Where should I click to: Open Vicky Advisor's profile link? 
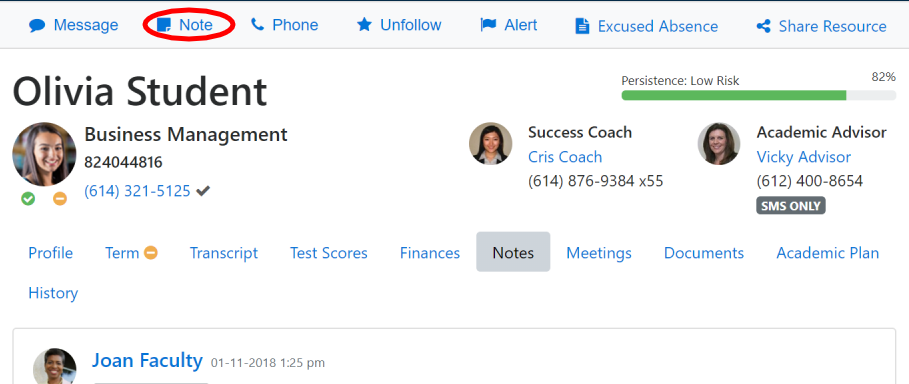coord(803,157)
